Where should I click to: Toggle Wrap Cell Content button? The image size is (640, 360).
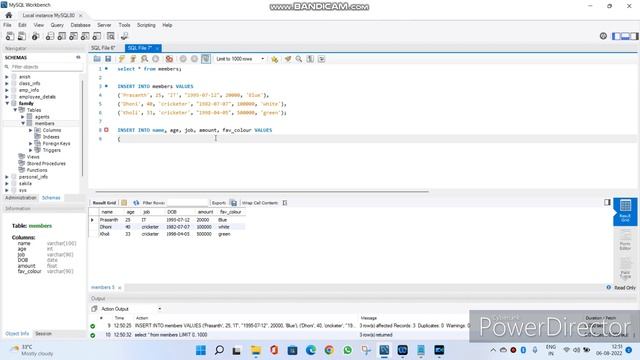[285, 202]
